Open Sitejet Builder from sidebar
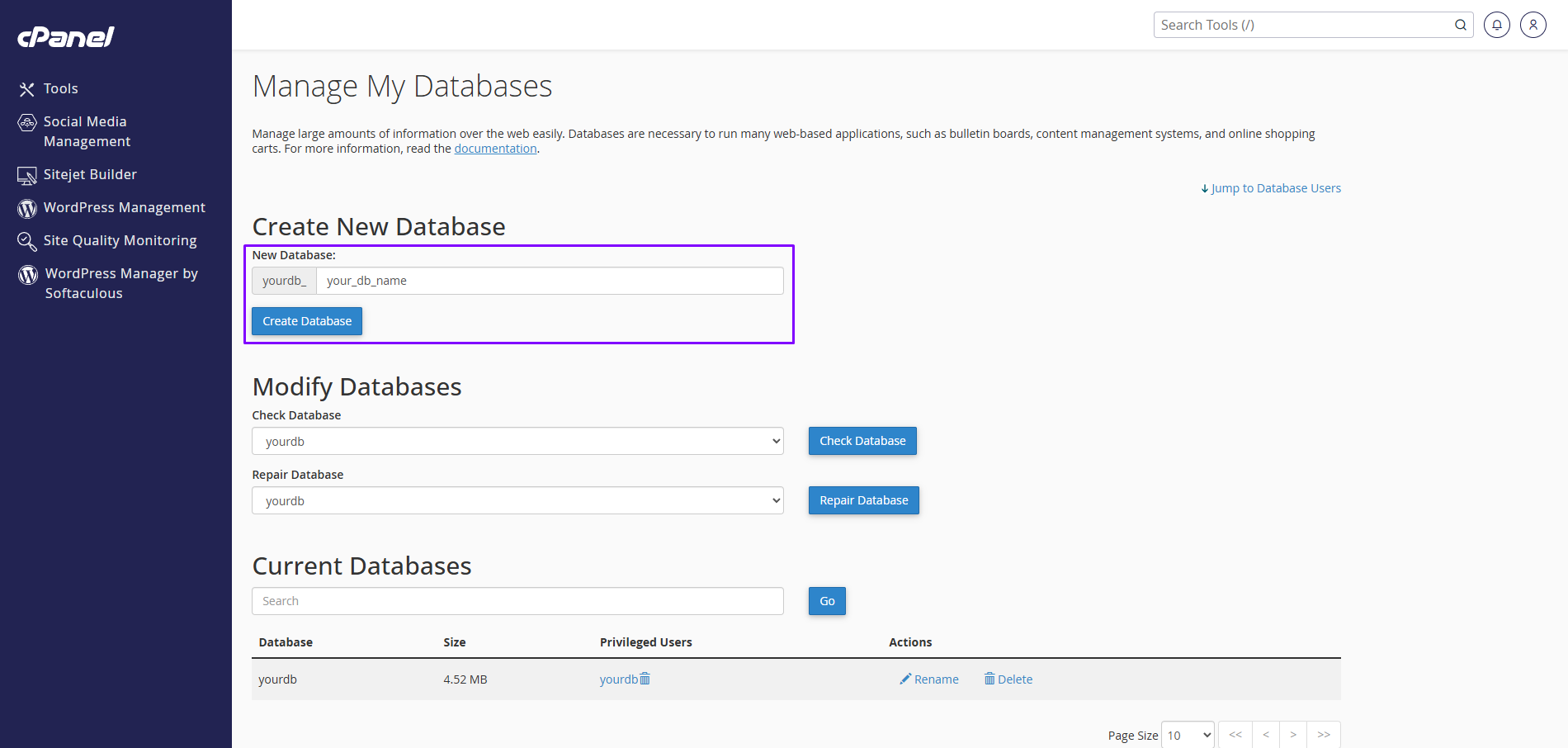The height and width of the screenshot is (748, 1568). (x=90, y=174)
